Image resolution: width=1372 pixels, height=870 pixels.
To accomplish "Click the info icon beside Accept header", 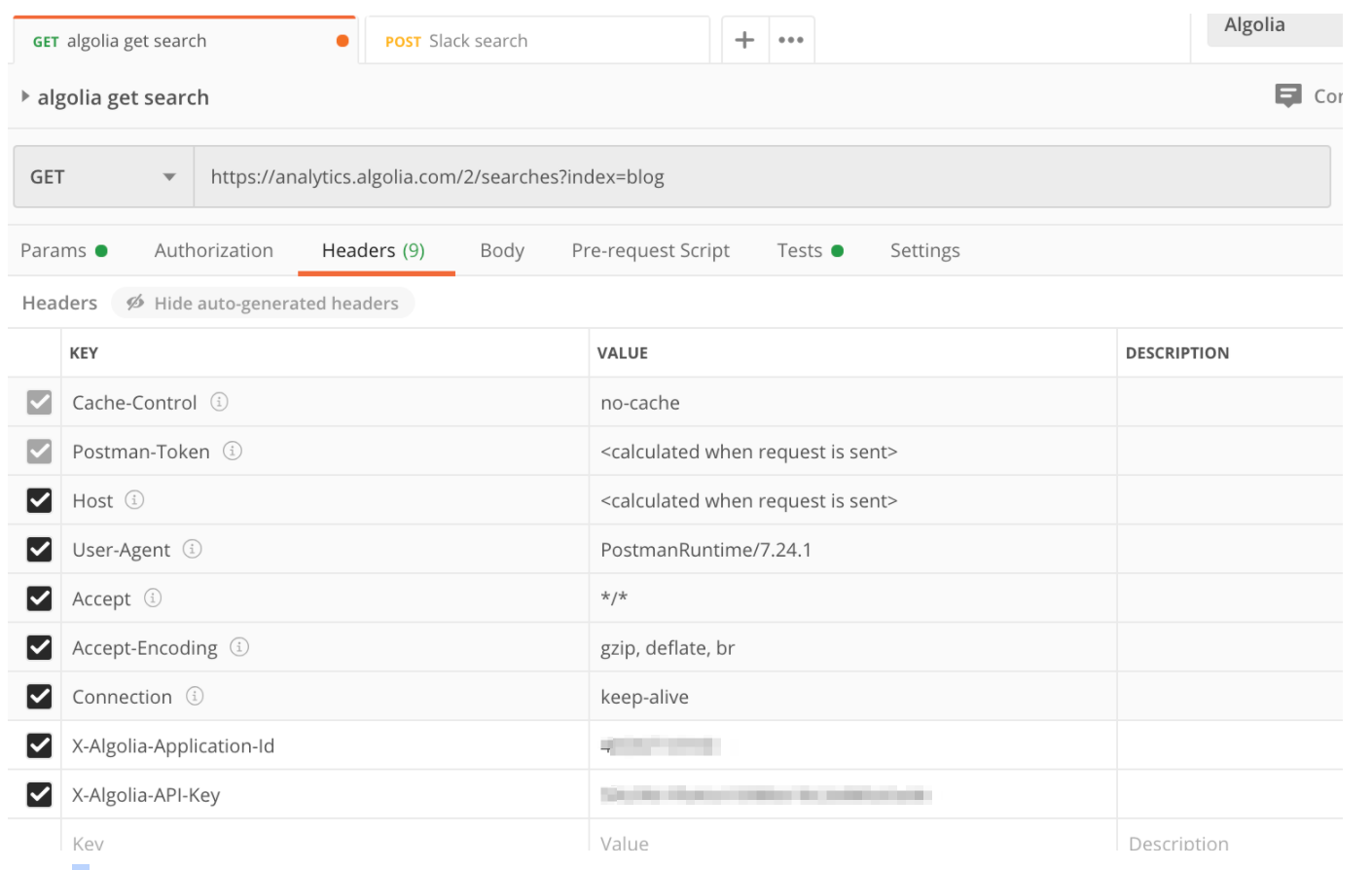I will [x=153, y=598].
